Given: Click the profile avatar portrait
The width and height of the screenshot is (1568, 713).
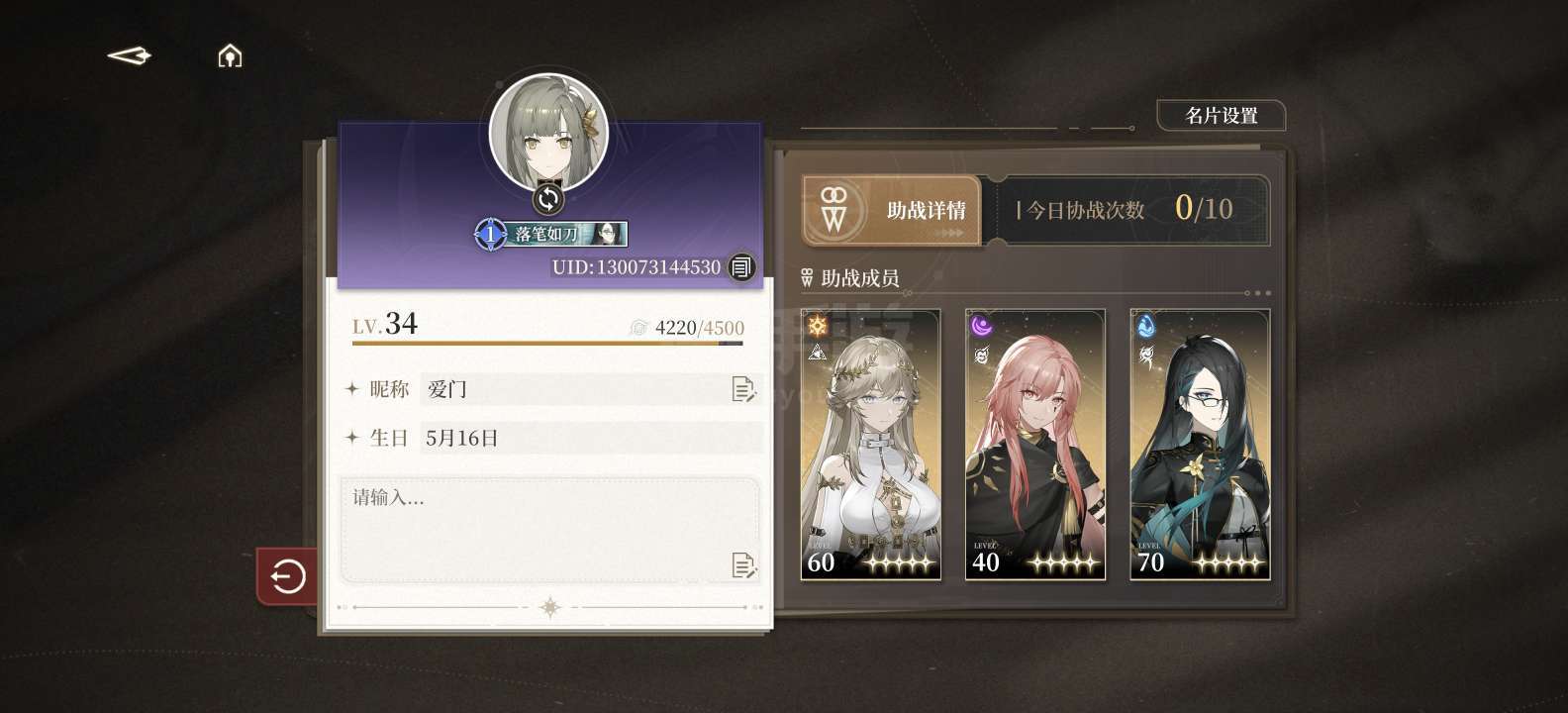Looking at the screenshot, I should [x=548, y=133].
